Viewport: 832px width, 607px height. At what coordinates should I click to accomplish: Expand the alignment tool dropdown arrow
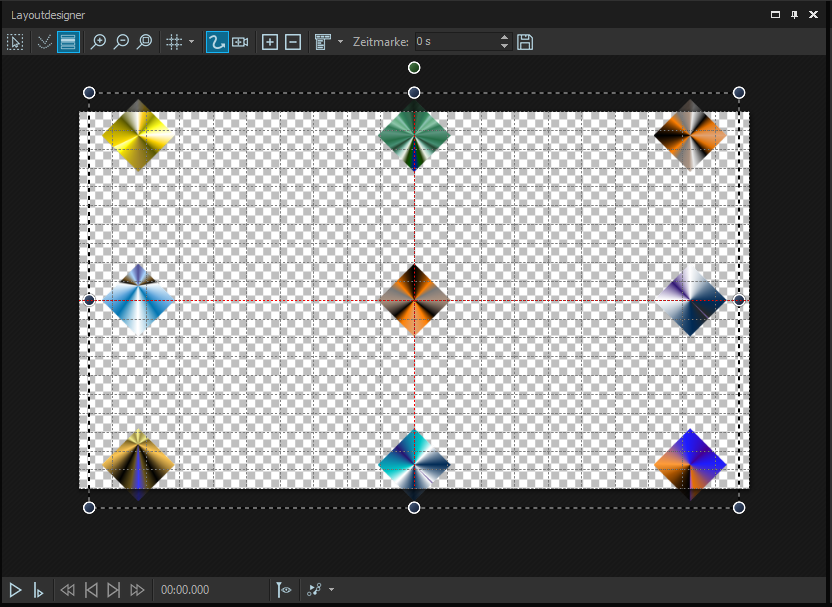pos(340,42)
